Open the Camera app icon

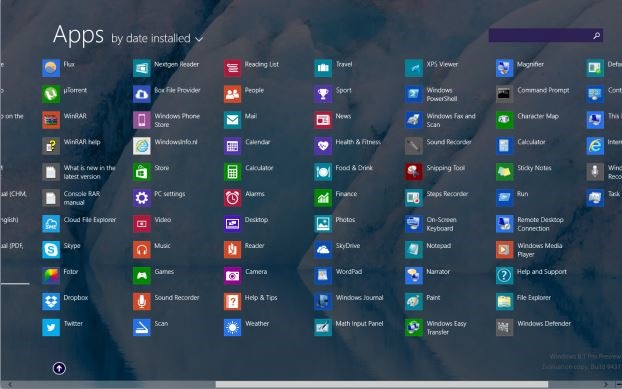[x=232, y=276]
